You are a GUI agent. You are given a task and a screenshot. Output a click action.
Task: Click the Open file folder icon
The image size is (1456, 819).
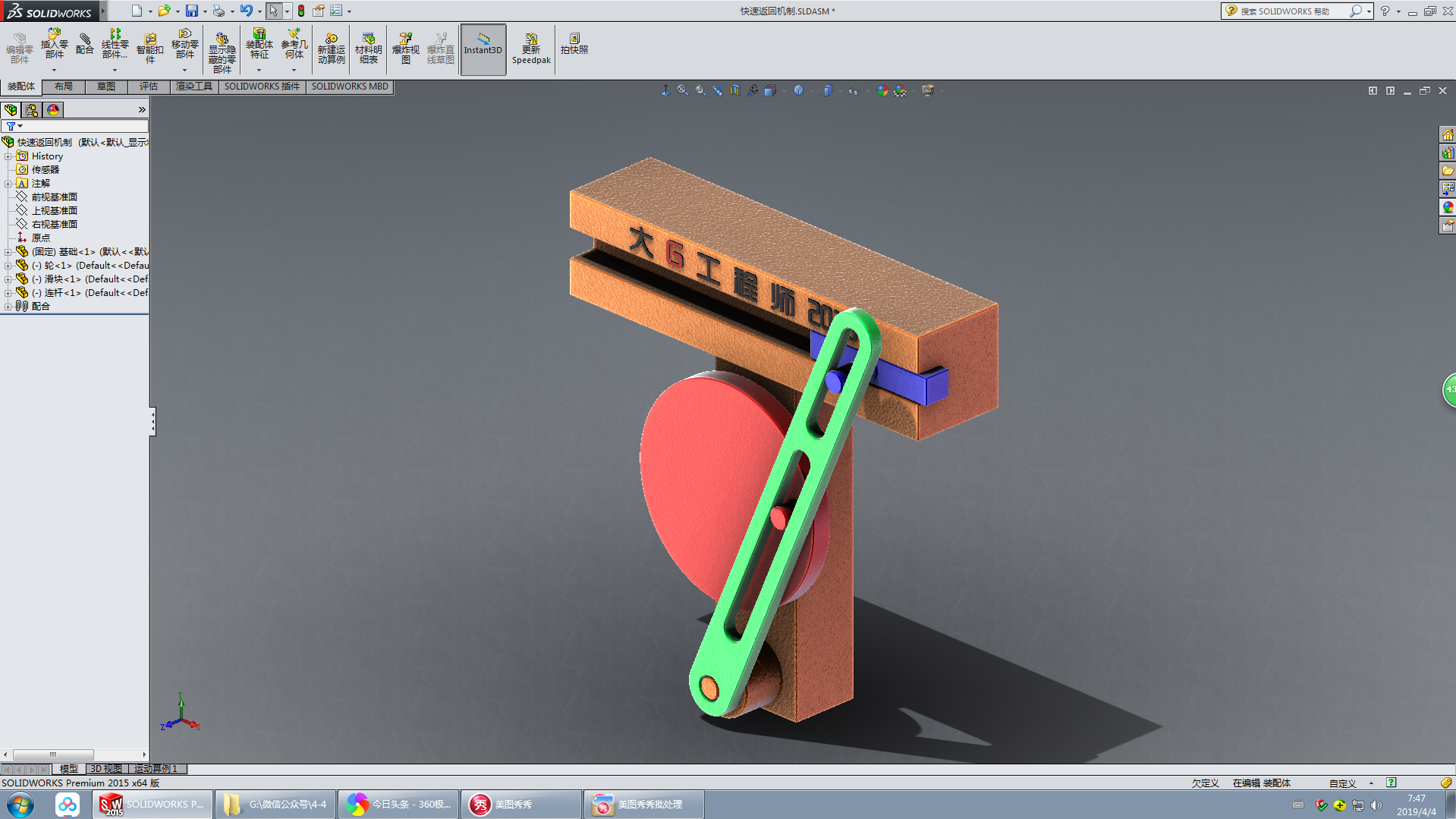coord(164,11)
